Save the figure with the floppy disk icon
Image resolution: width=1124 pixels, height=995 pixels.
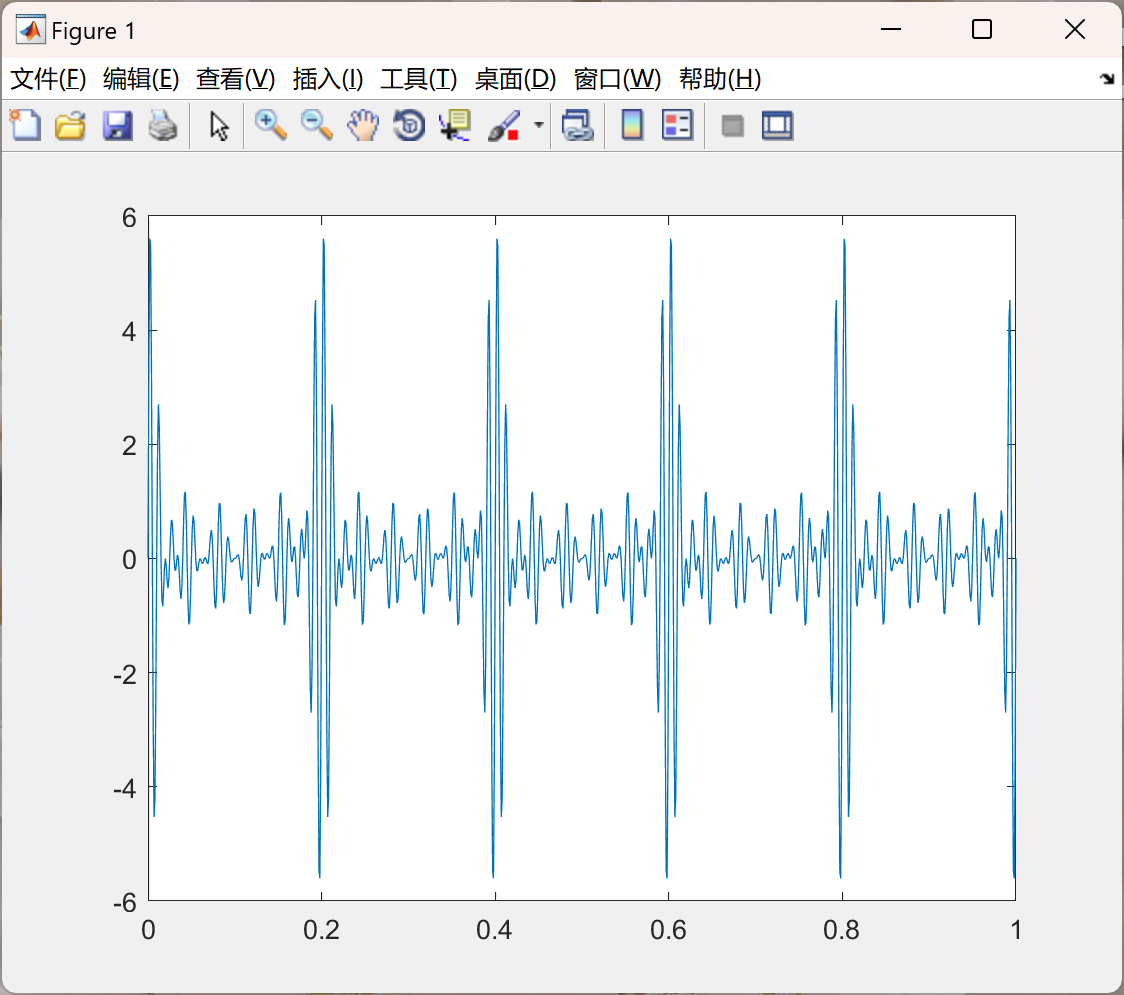point(118,125)
